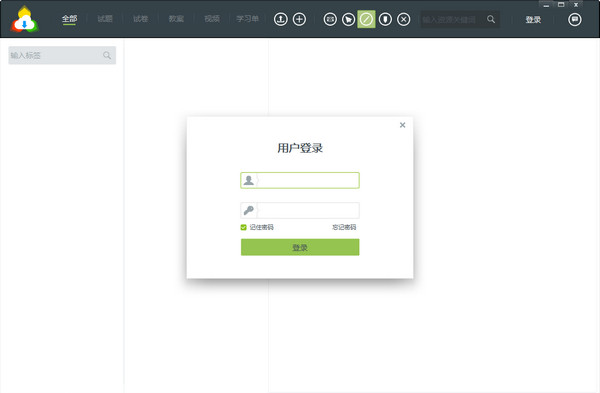The height and width of the screenshot is (393, 600).
Task: Click the circled X toolbar icon
Action: [403, 19]
